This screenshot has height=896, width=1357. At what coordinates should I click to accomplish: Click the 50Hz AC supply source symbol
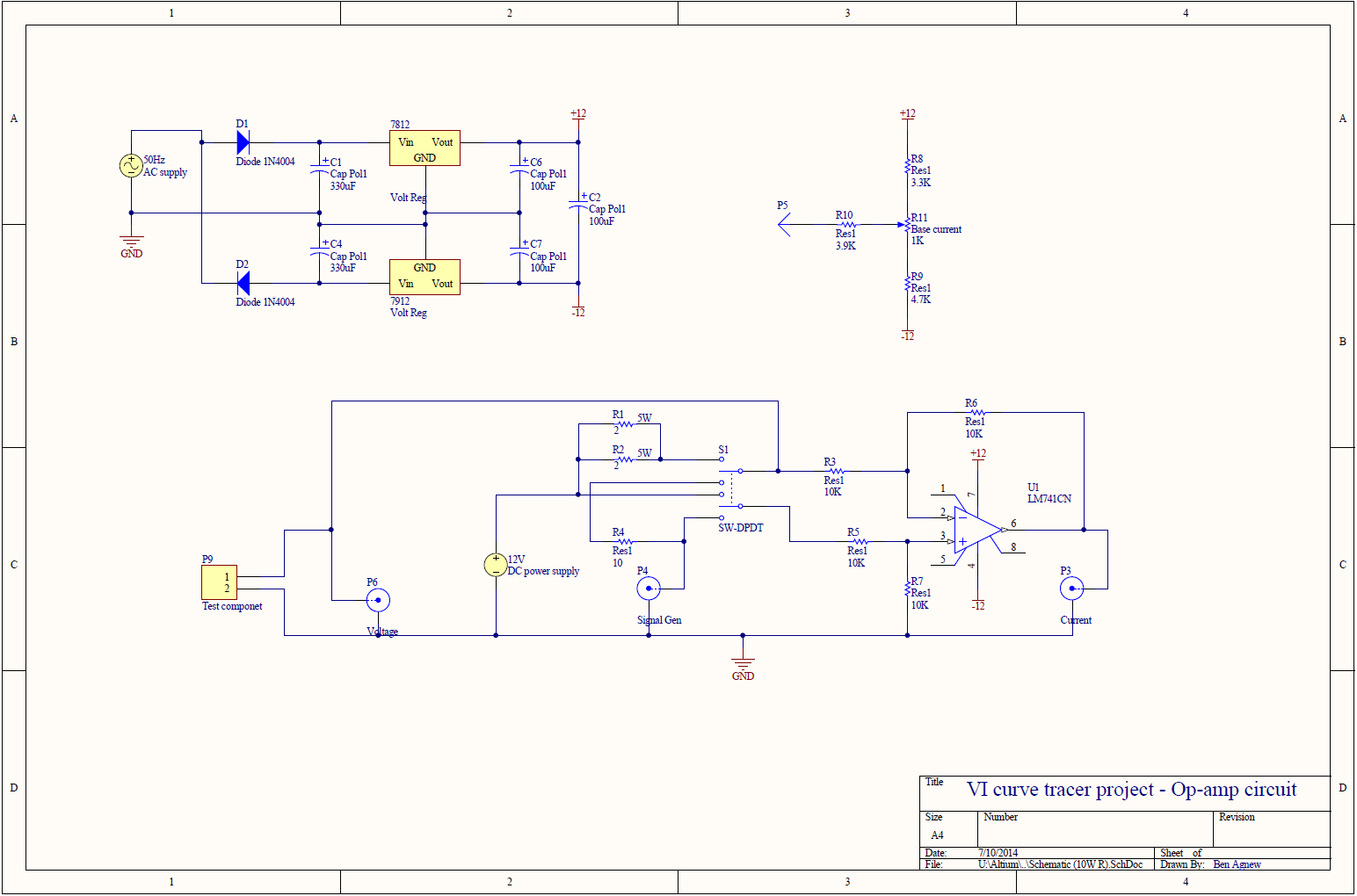(131, 165)
